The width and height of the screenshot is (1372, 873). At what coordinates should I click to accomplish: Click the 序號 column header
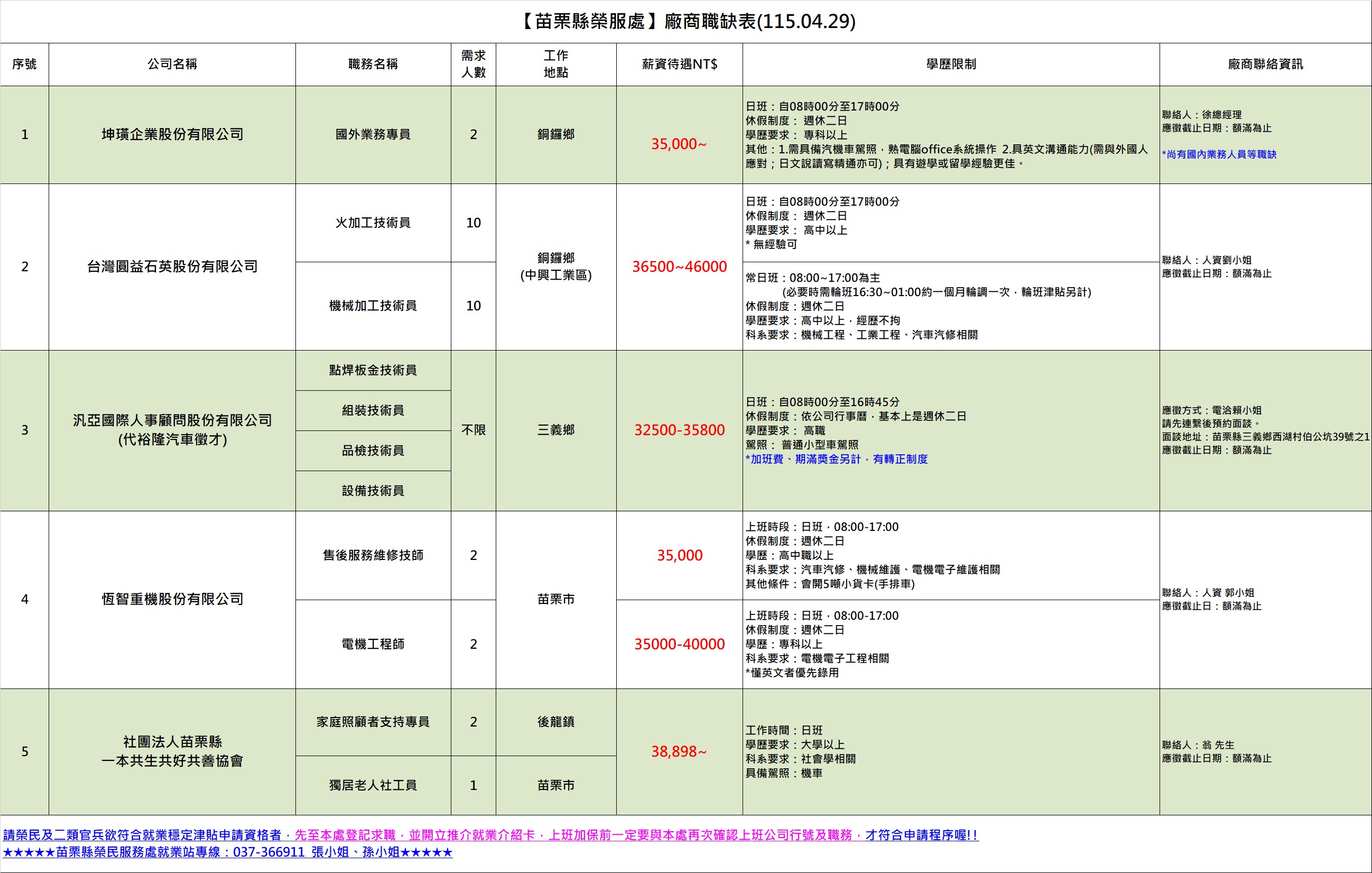[x=24, y=64]
